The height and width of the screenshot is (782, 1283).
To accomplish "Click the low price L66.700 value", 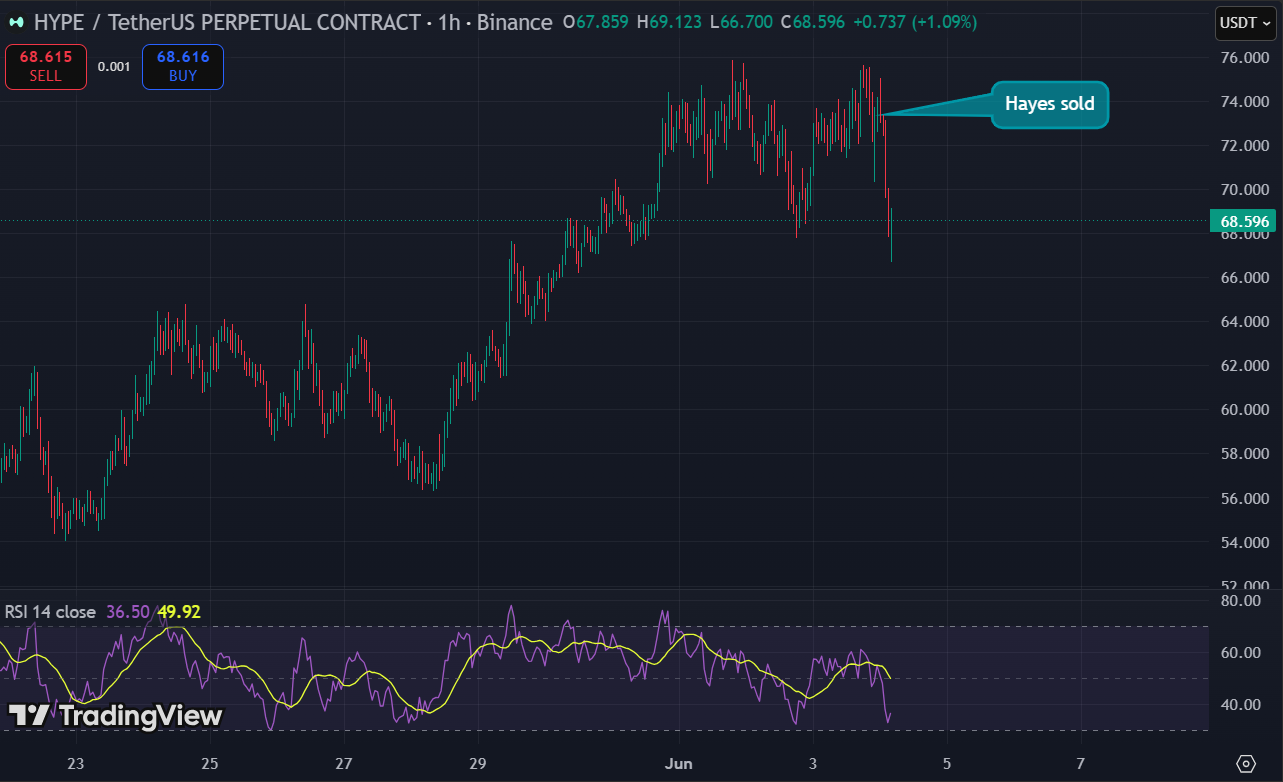I will (x=743, y=22).
